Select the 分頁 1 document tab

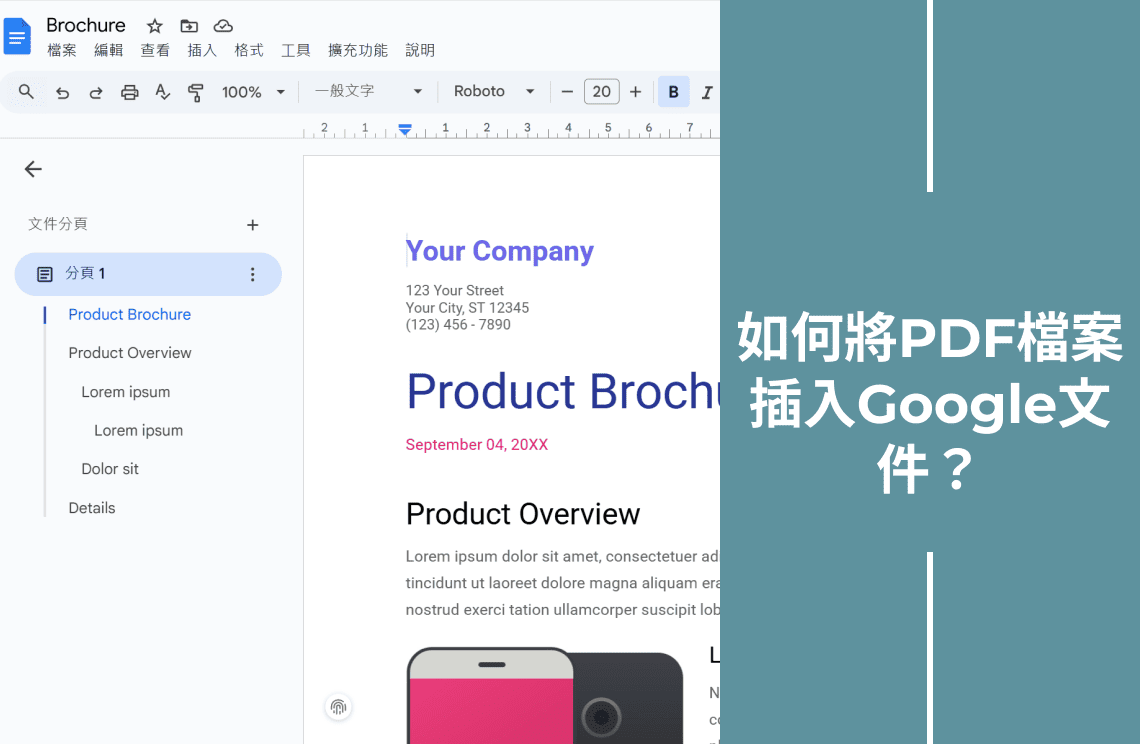coord(148,274)
